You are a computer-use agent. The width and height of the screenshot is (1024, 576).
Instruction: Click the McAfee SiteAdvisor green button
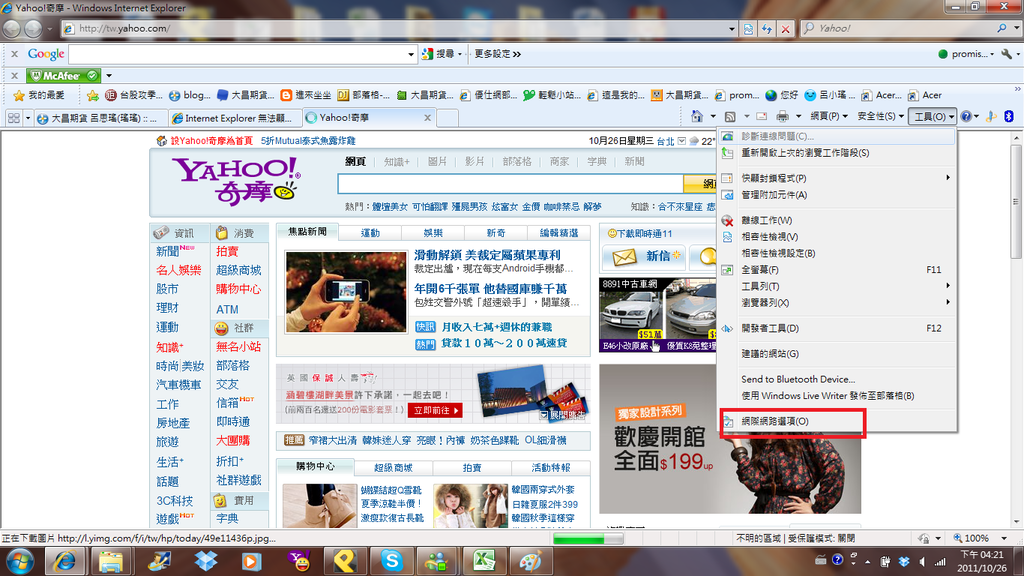[x=64, y=76]
